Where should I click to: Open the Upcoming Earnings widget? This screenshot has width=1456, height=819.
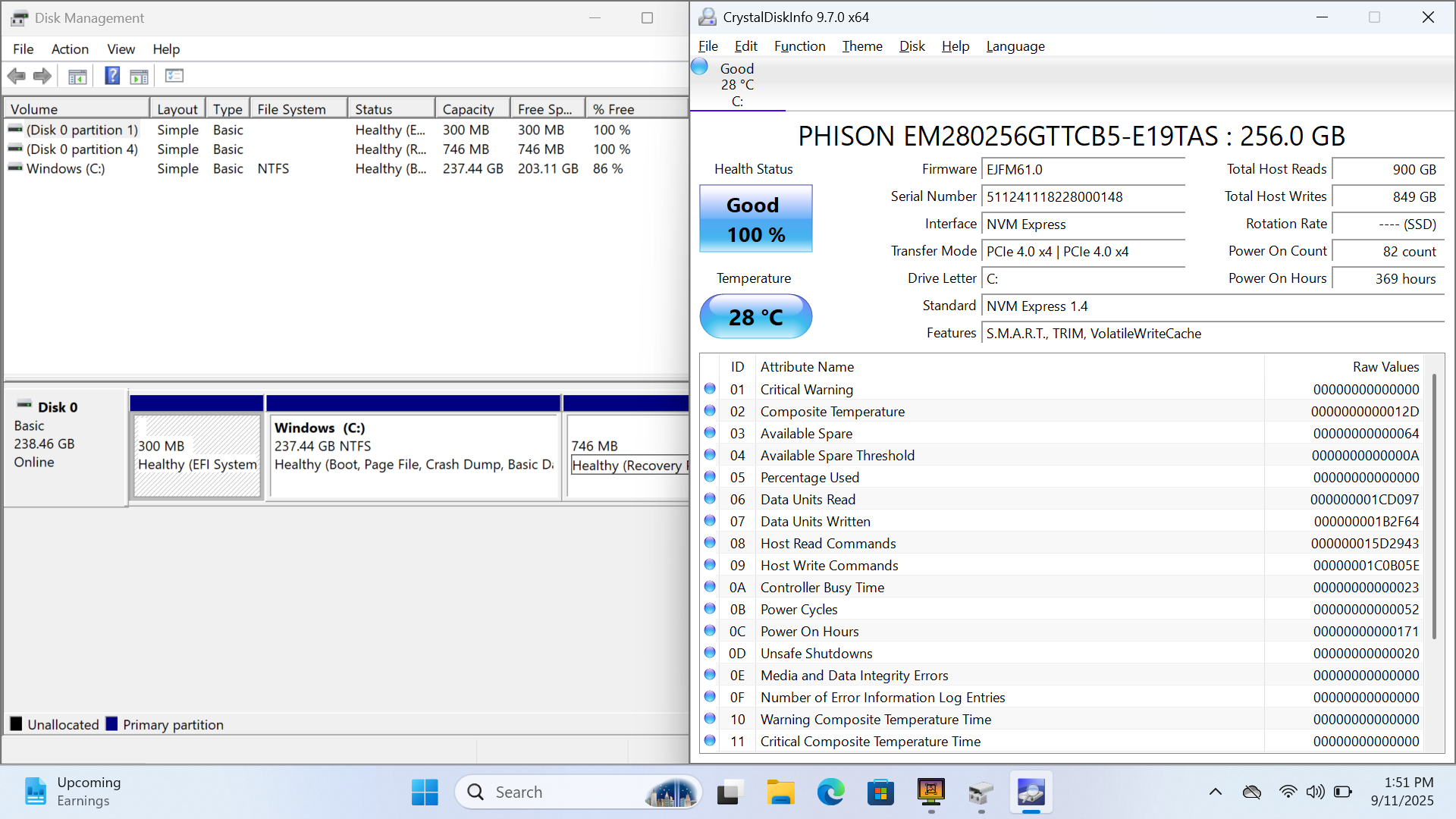coord(74,792)
